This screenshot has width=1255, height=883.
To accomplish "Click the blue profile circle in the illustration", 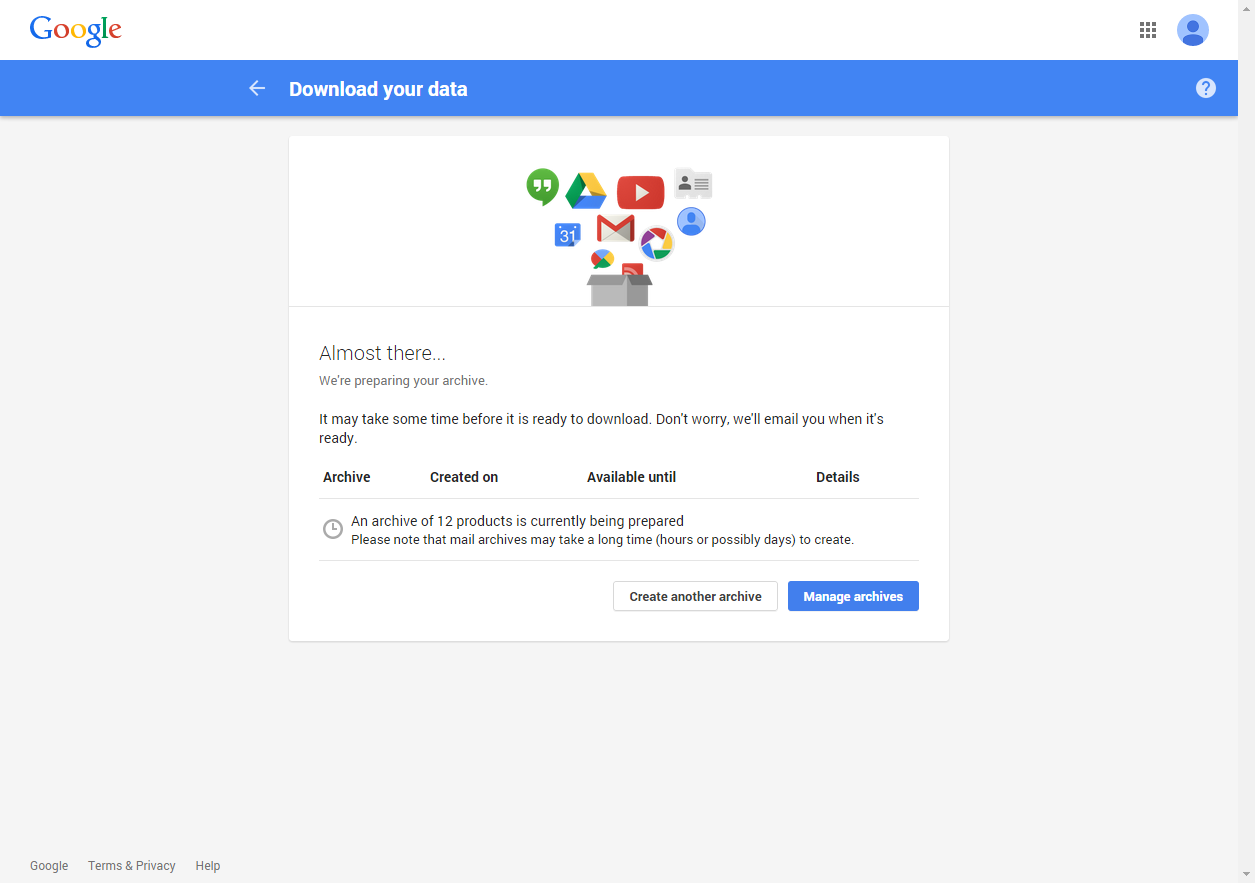I will click(x=691, y=221).
